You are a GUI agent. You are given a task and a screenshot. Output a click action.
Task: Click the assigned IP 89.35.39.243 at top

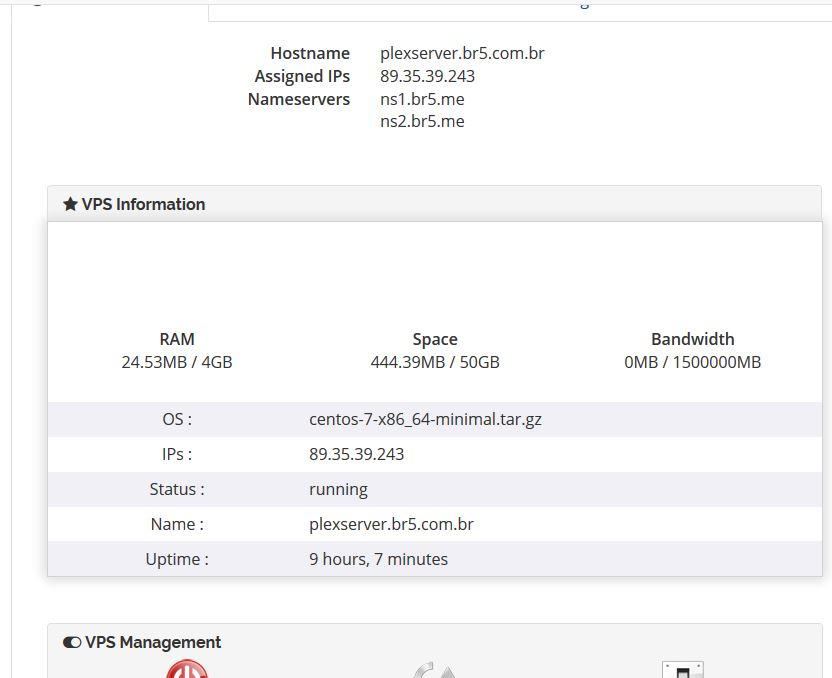pyautogui.click(x=427, y=76)
